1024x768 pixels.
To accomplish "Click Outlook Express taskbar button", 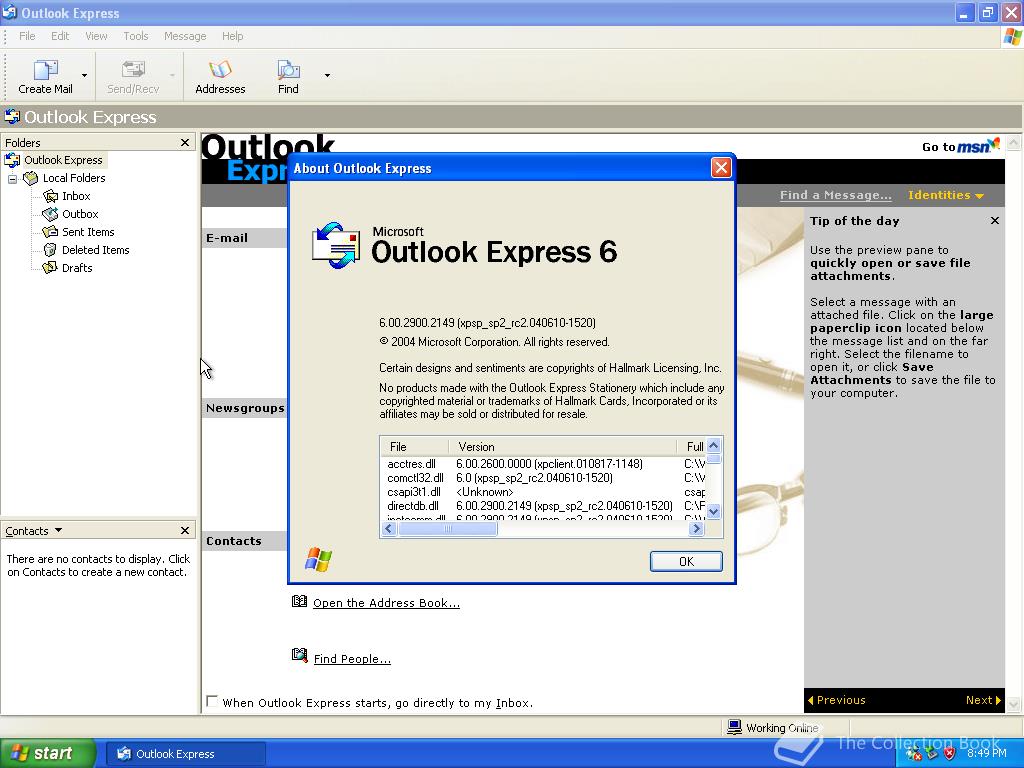I will click(x=185, y=754).
